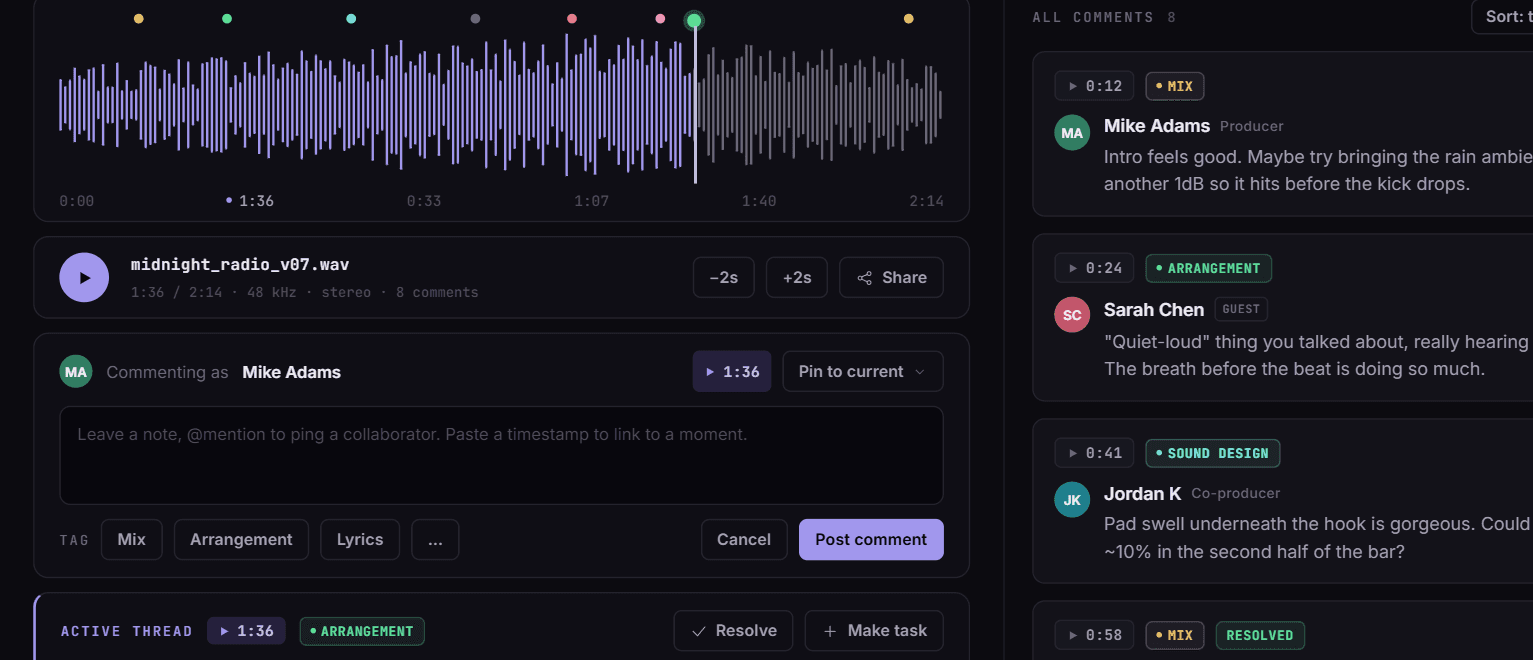Image resolution: width=1533 pixels, height=660 pixels.
Task: Open the Pin to current dropdown
Action: [x=863, y=371]
